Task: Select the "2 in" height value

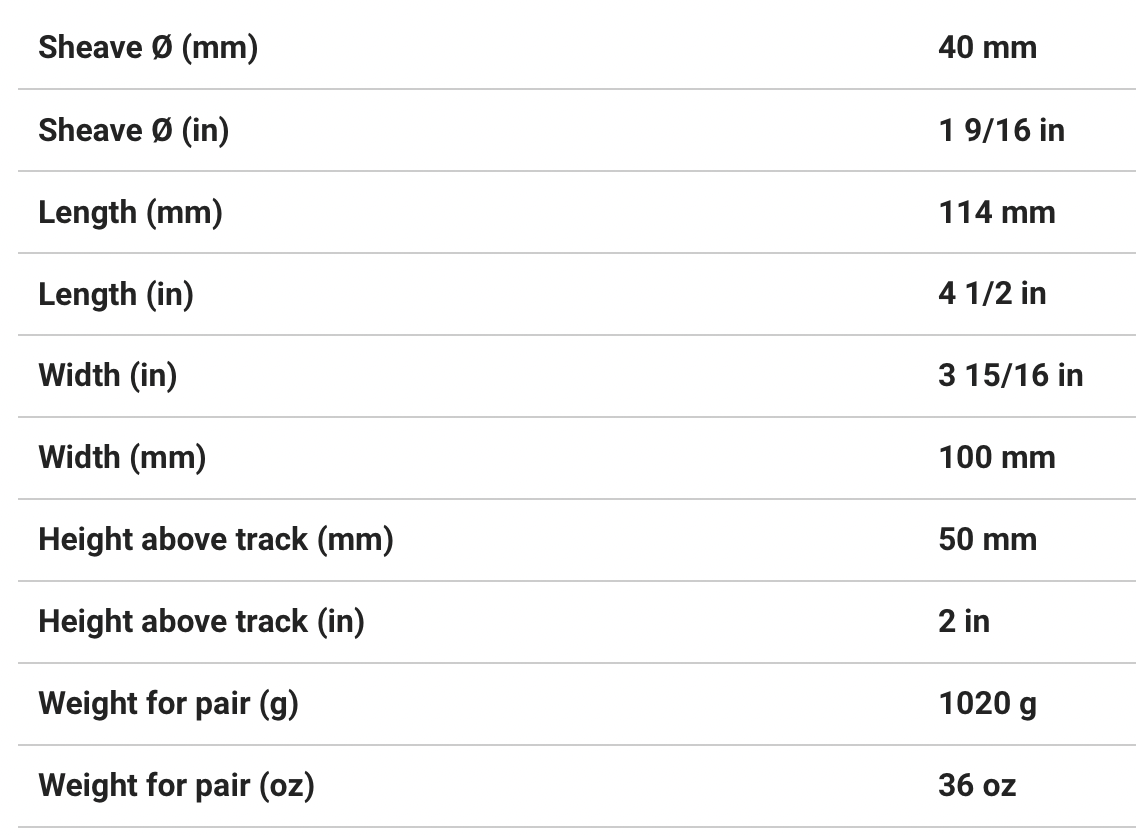Action: point(964,622)
